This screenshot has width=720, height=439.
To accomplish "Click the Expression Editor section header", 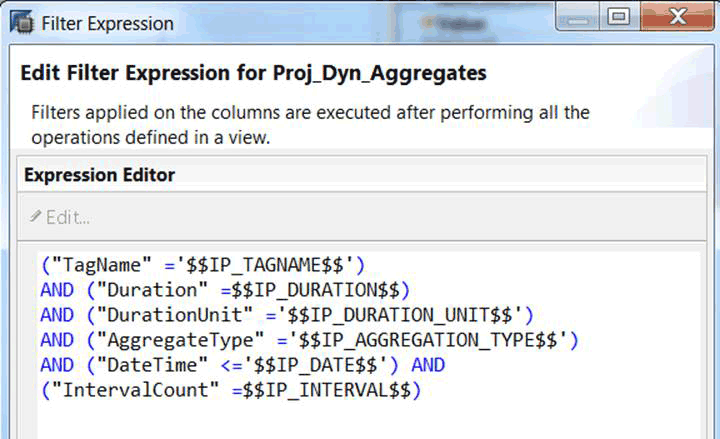I will tap(99, 175).
